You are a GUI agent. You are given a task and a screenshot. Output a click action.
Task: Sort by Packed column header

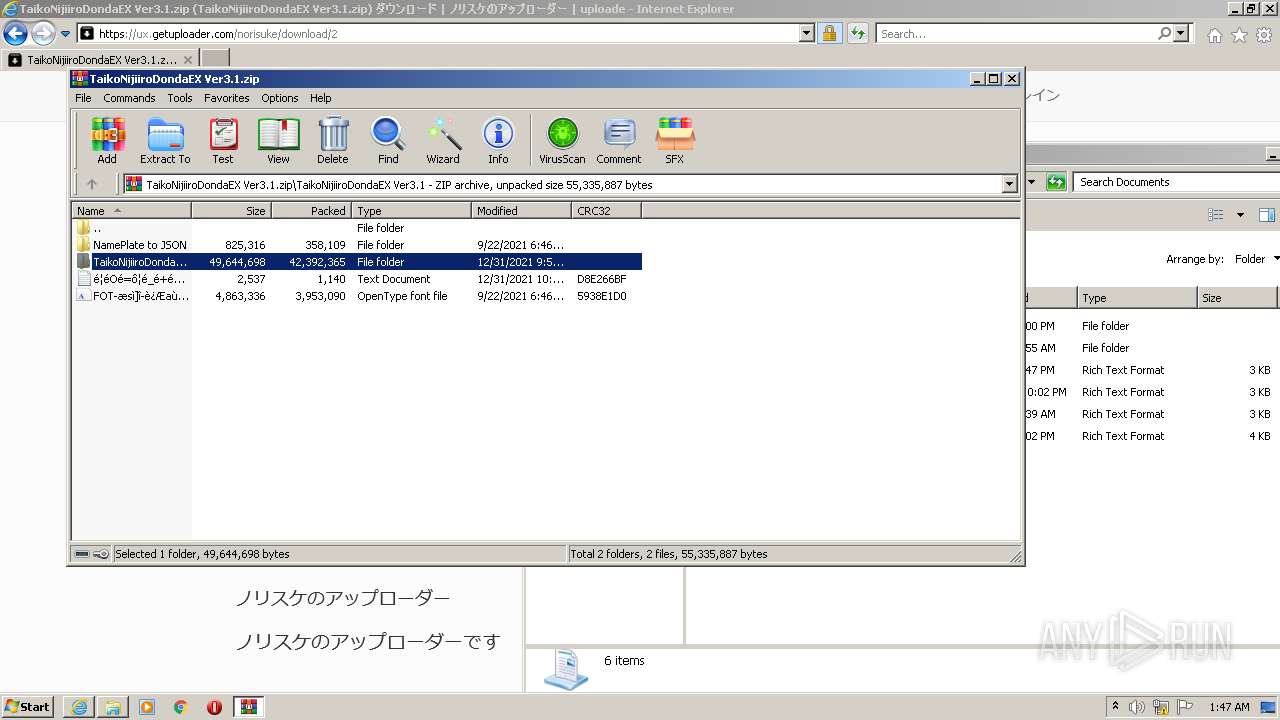pyautogui.click(x=311, y=211)
